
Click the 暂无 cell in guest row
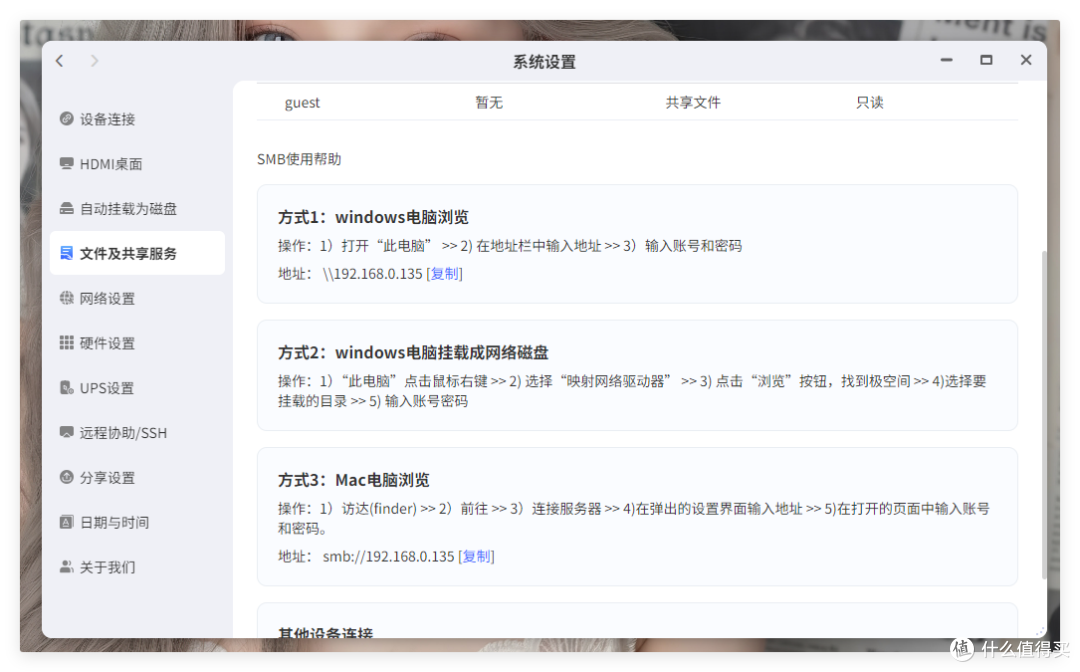tap(489, 103)
